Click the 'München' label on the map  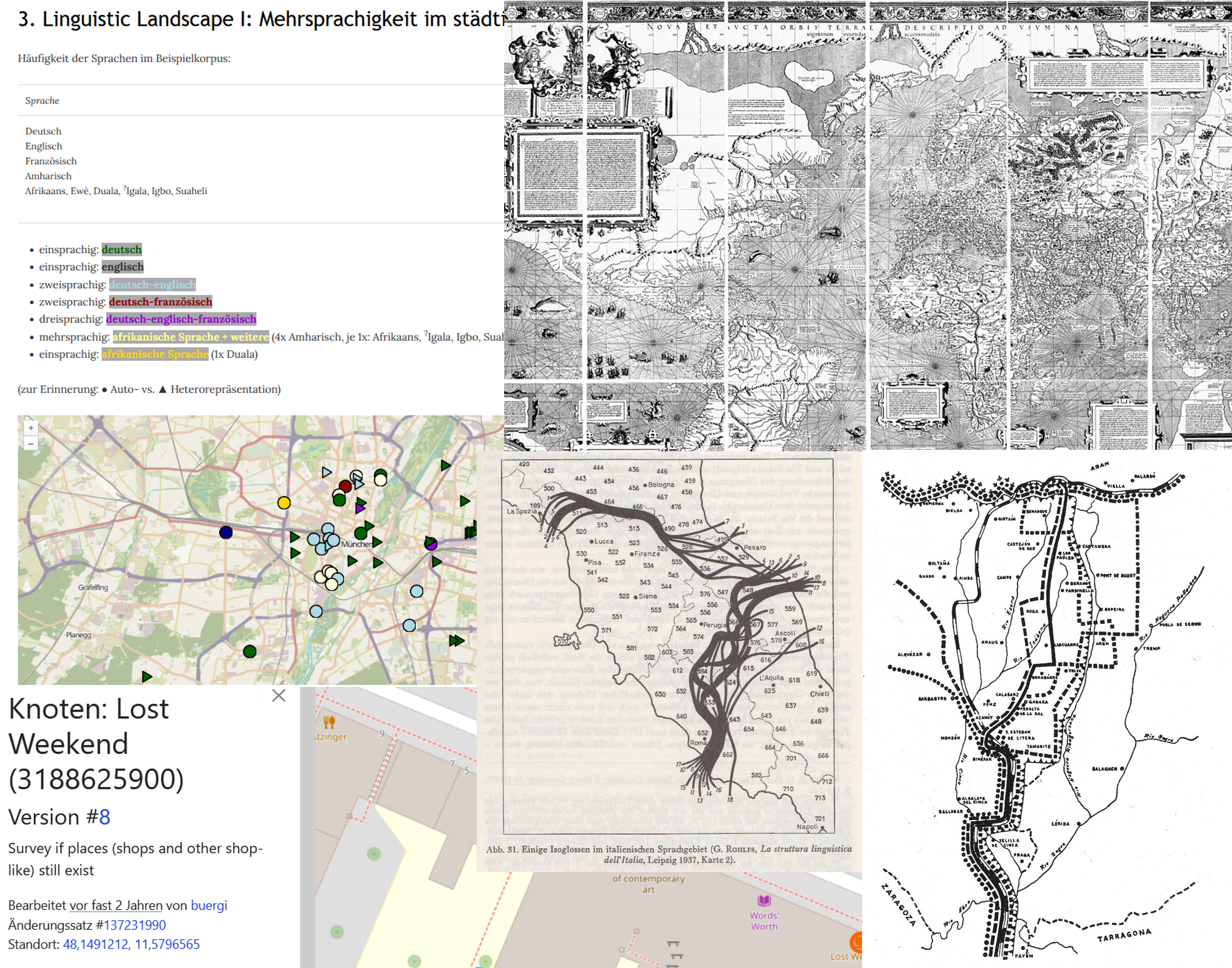click(356, 544)
